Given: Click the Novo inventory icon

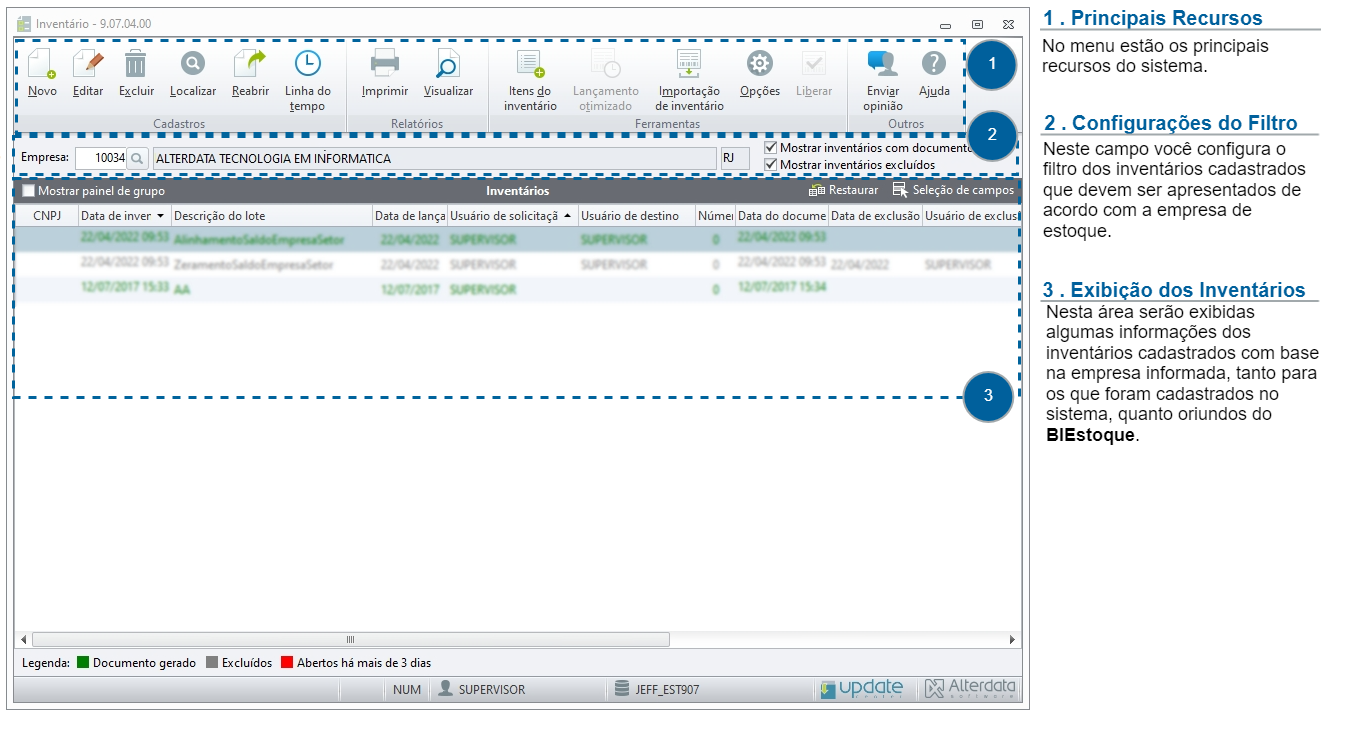Looking at the screenshot, I should (x=42, y=66).
